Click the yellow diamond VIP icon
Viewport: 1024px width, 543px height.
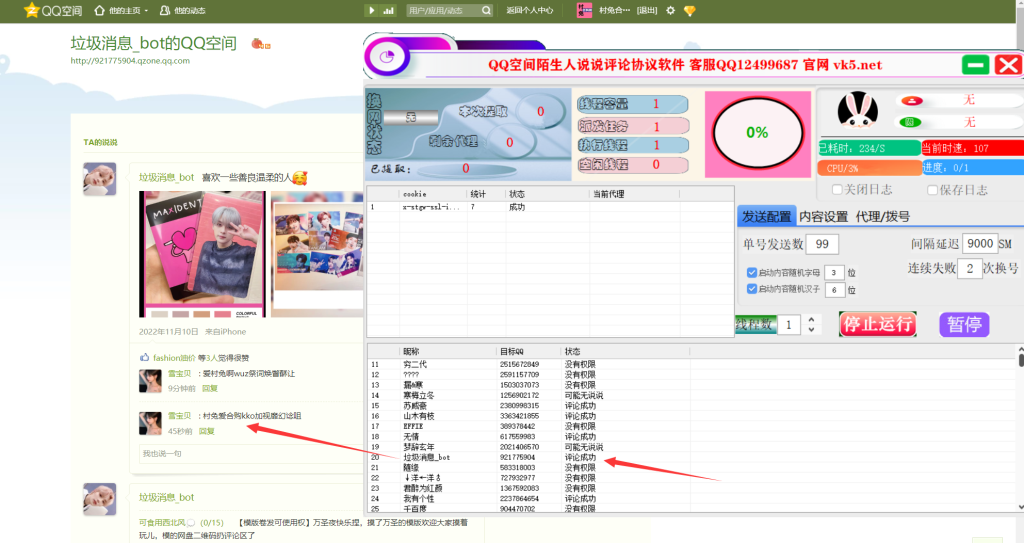click(689, 11)
